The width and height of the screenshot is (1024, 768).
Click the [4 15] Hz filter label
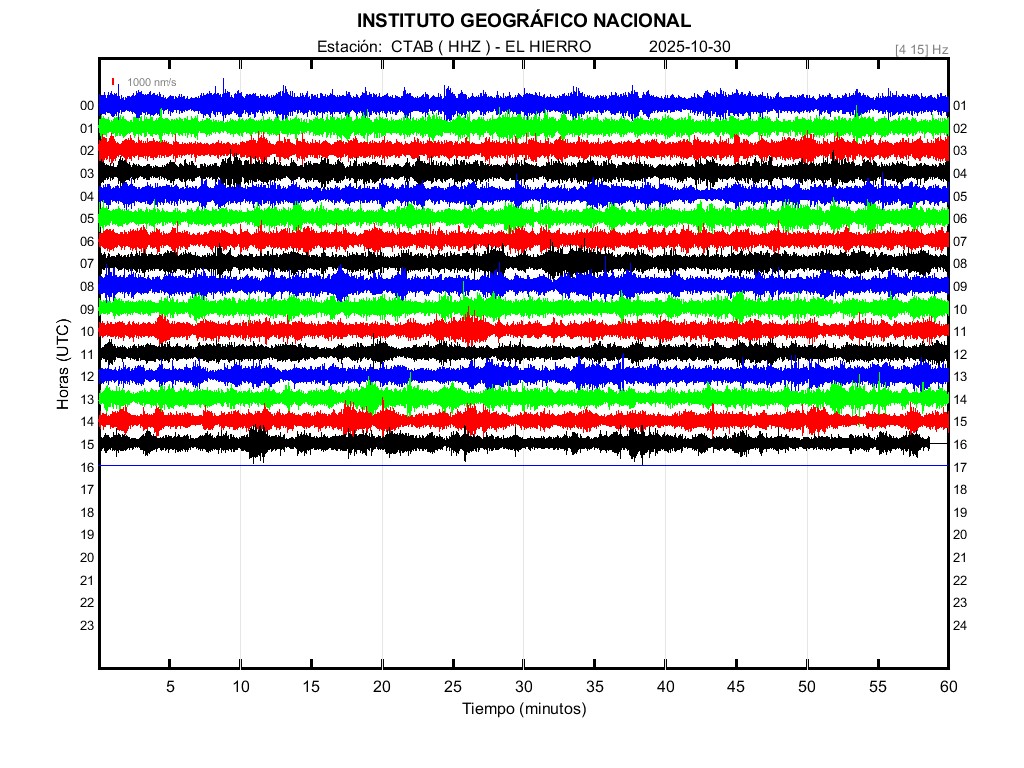(921, 49)
